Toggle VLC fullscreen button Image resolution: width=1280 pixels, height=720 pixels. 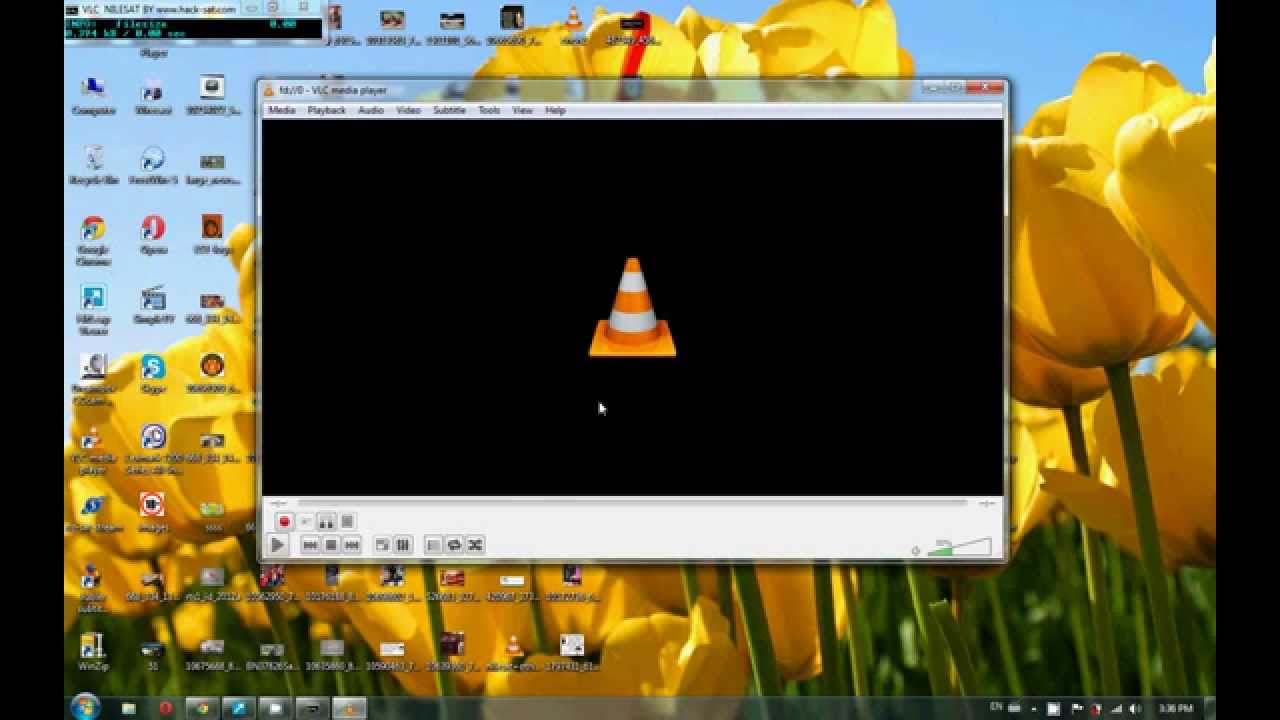tap(382, 545)
